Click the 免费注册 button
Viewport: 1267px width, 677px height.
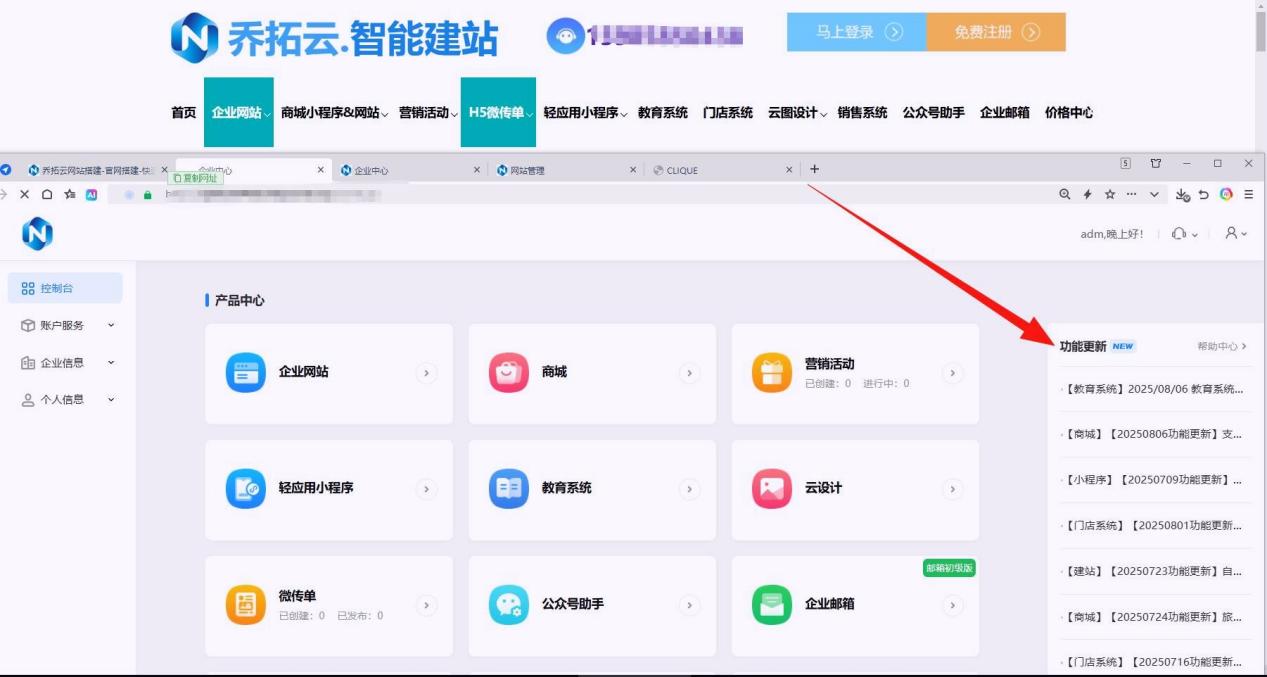[996, 32]
